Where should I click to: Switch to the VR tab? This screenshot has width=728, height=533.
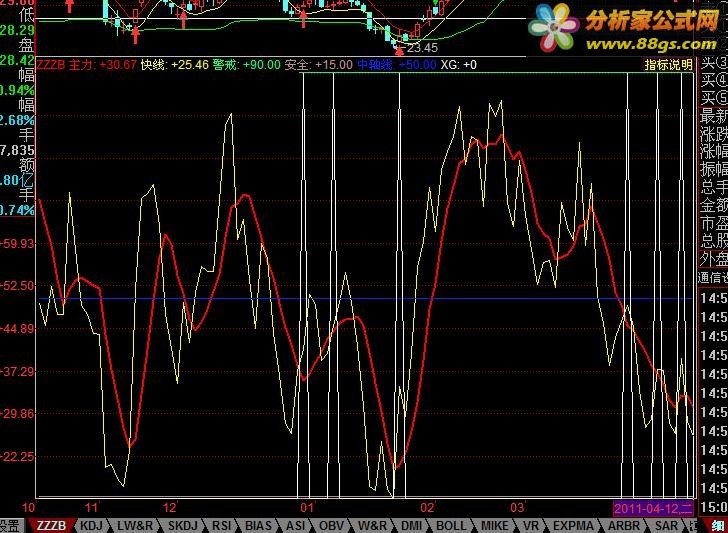[x=532, y=526]
